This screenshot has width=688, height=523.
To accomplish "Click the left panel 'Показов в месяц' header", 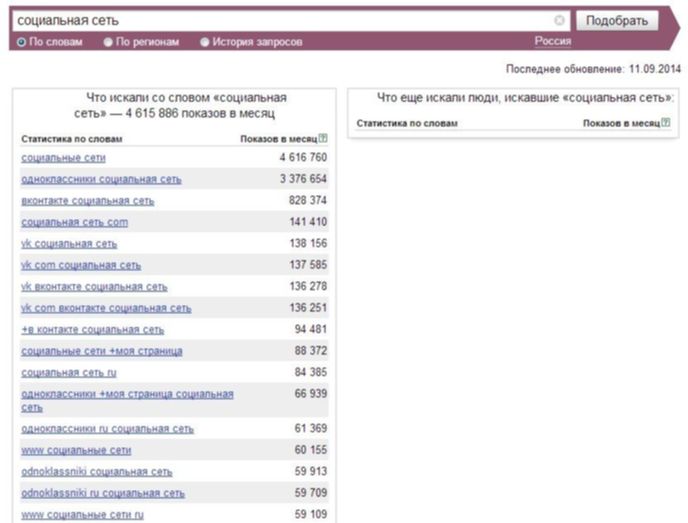I will [279, 139].
